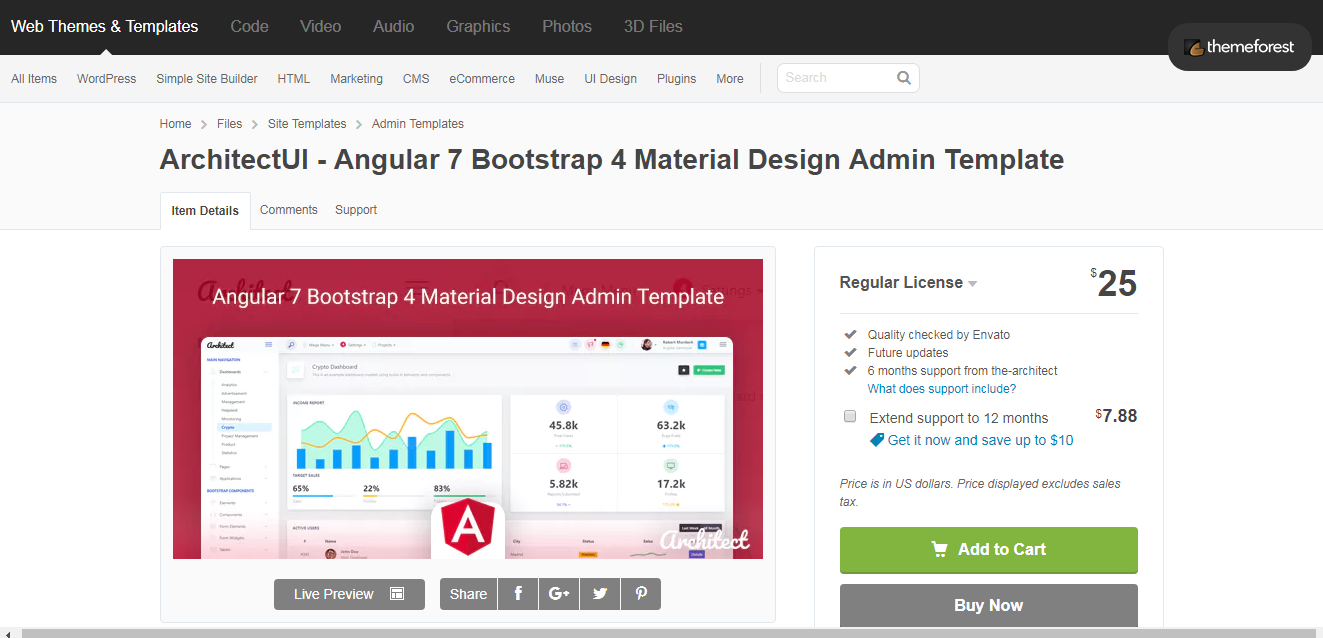Click 'Quality checked by Envato' text
The width and height of the screenshot is (1323, 638).
point(939,335)
